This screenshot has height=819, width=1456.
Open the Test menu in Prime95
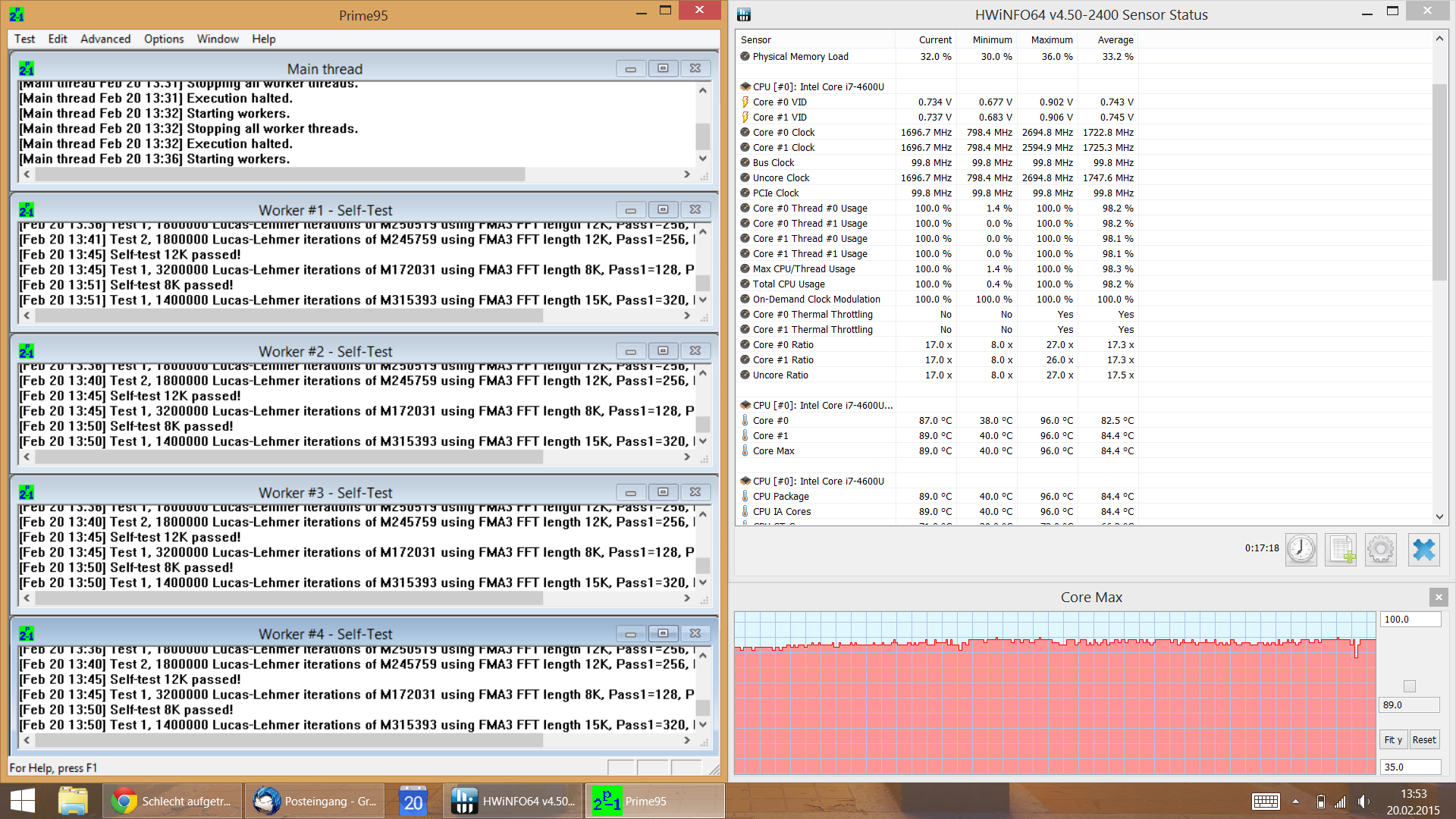coord(24,39)
